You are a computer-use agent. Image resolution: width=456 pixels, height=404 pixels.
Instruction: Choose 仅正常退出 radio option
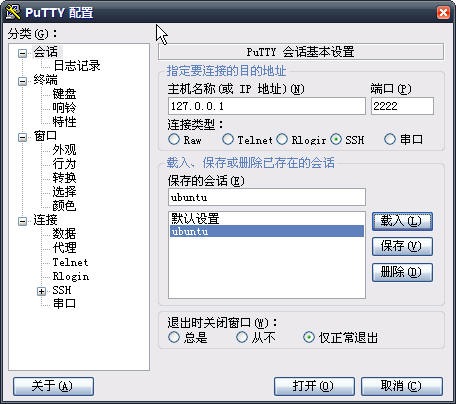(x=309, y=337)
